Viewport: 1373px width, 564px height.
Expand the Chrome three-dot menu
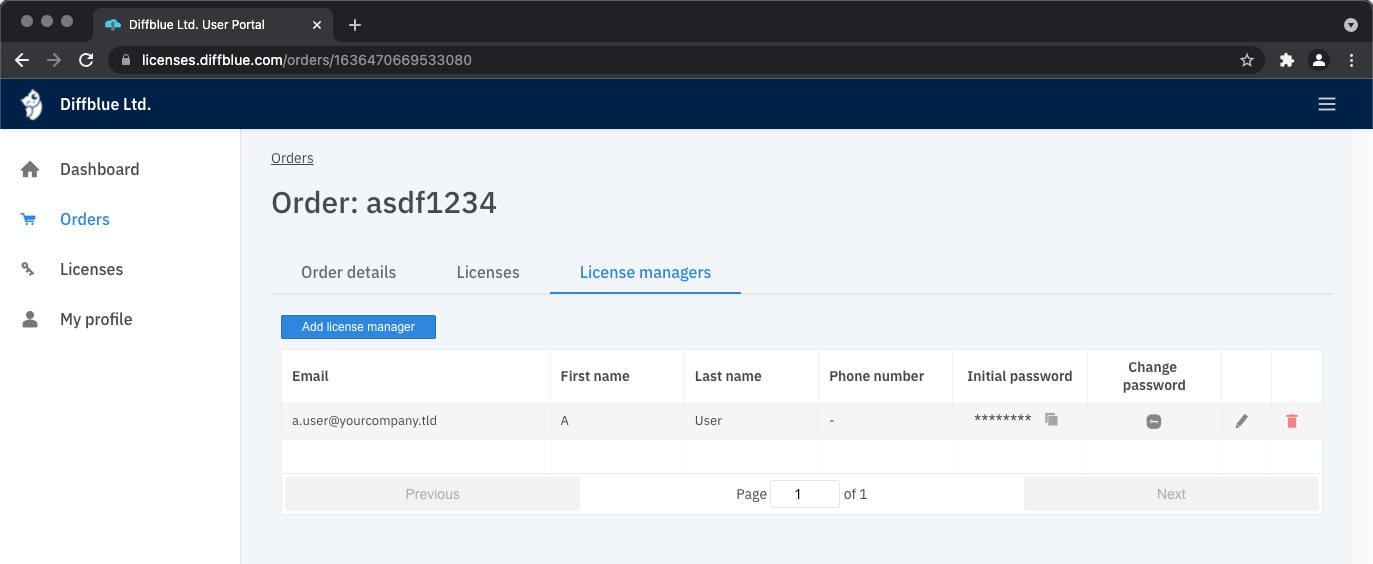(1351, 60)
